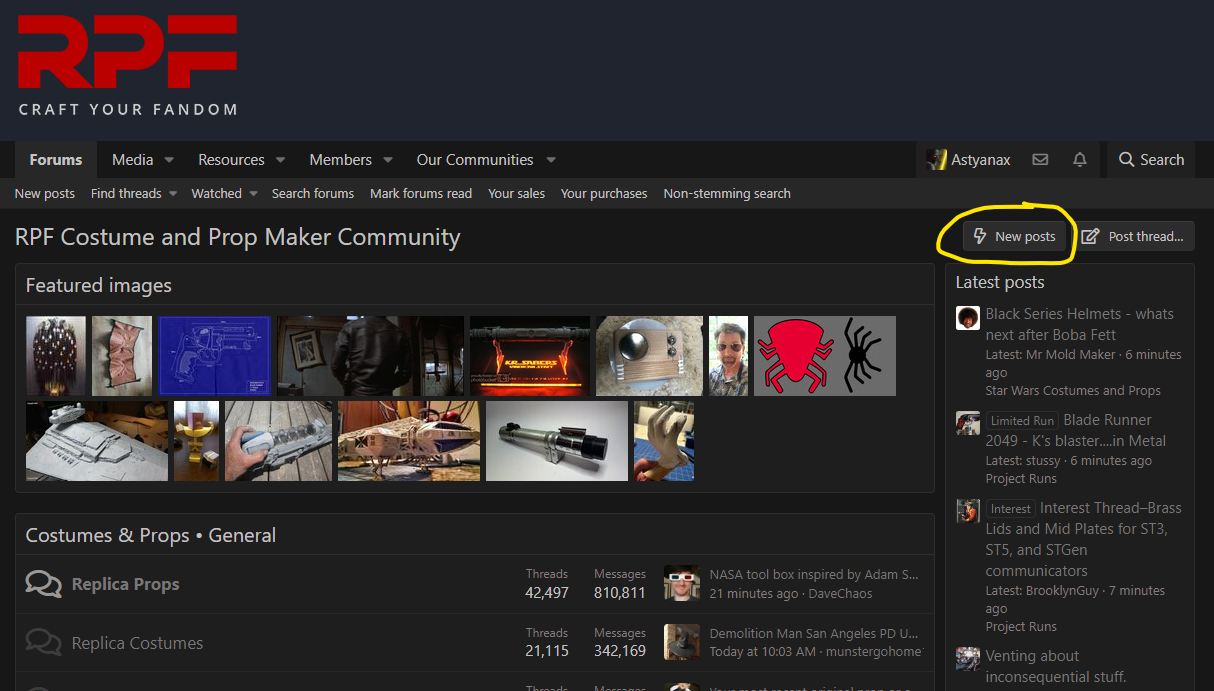This screenshot has width=1214, height=691.
Task: Open the metal box with dials featured image
Action: (650, 356)
